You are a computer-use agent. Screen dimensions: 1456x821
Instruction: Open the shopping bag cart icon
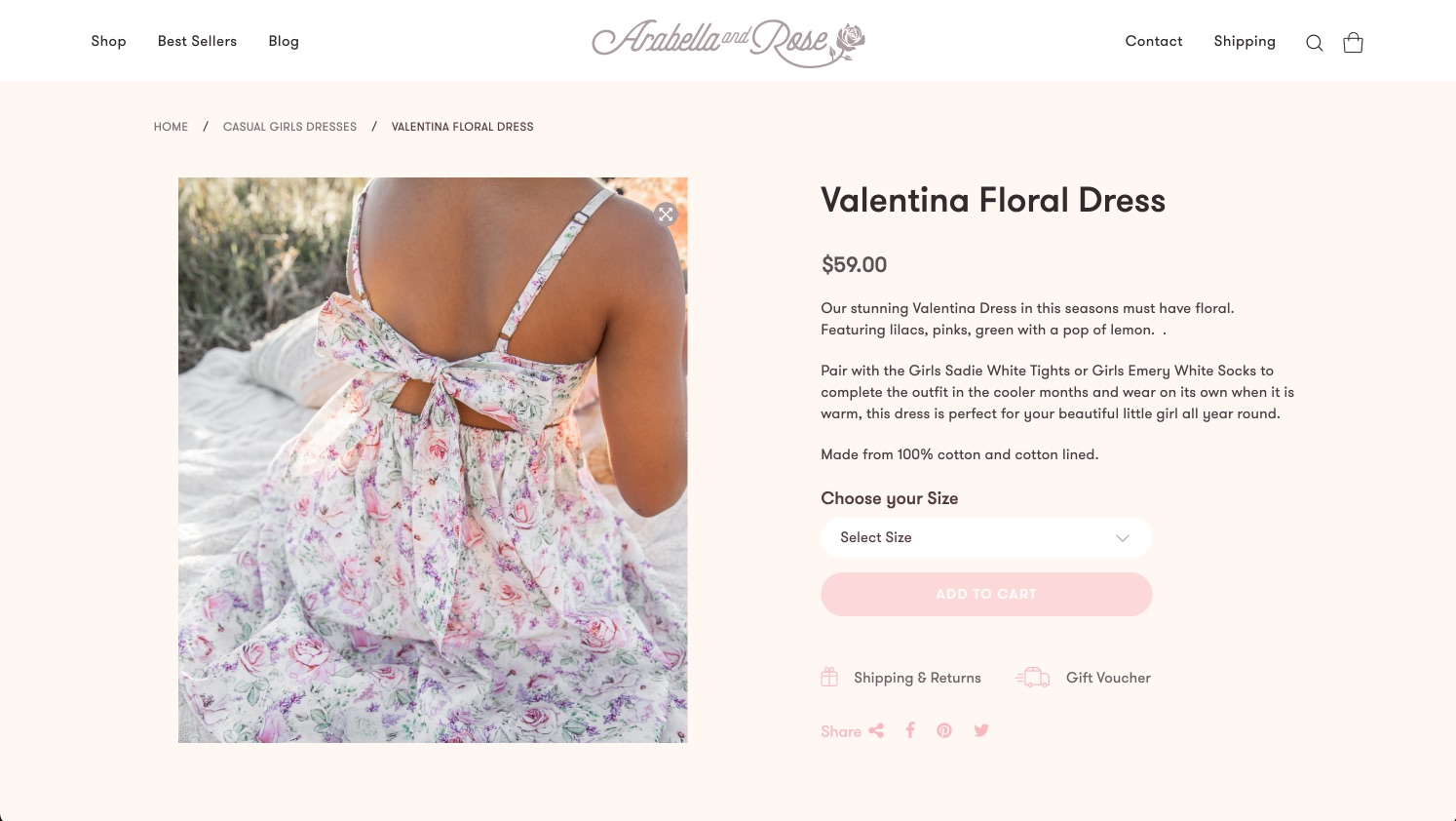pyautogui.click(x=1353, y=42)
